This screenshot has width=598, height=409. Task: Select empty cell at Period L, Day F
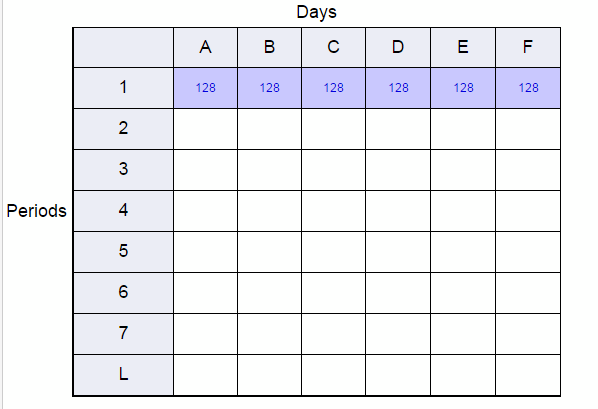coord(528,375)
